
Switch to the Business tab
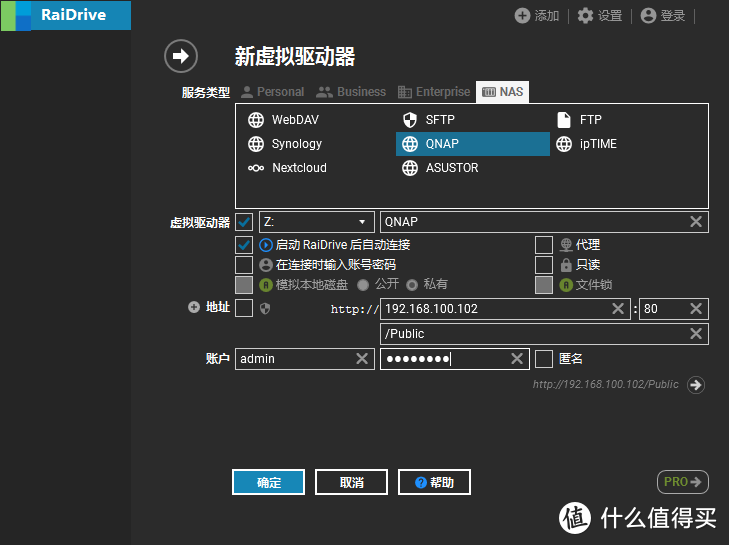pyautogui.click(x=351, y=92)
